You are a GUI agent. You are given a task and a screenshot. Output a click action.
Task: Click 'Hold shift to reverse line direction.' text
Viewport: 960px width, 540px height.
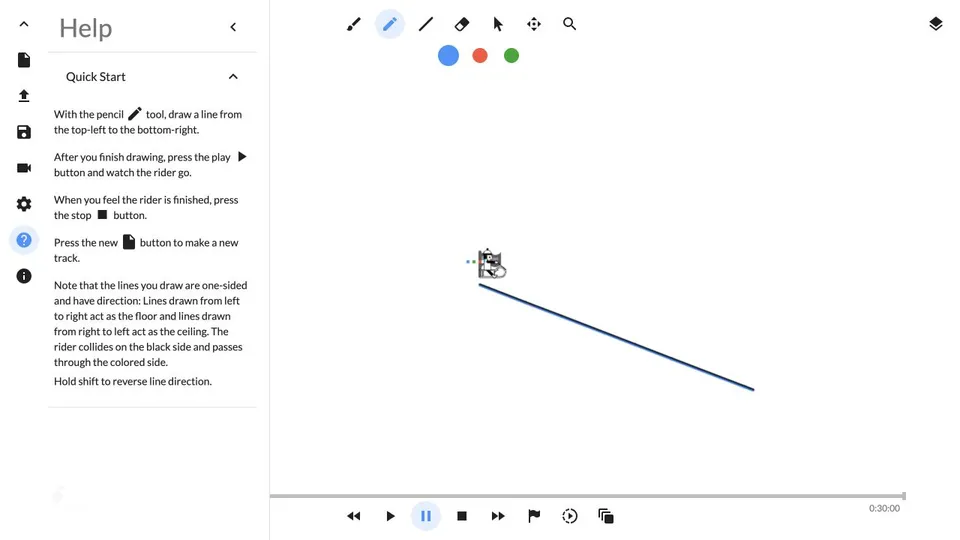(133, 381)
